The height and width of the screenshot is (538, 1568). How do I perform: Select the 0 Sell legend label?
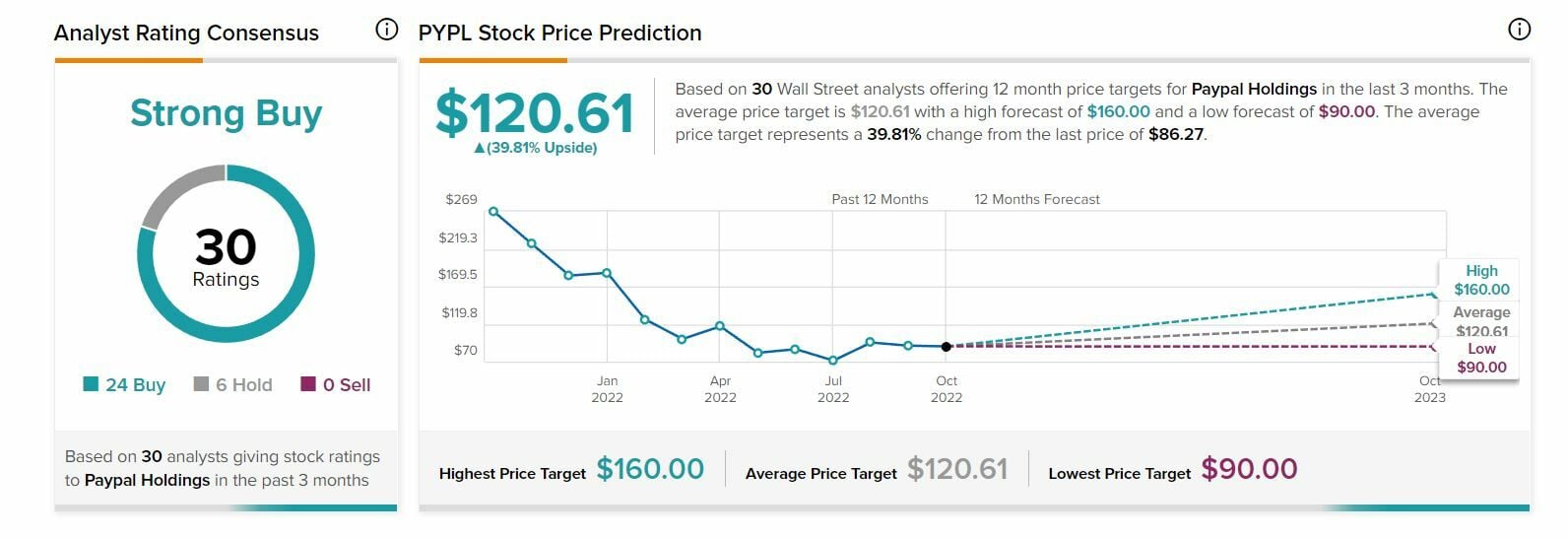point(347,385)
